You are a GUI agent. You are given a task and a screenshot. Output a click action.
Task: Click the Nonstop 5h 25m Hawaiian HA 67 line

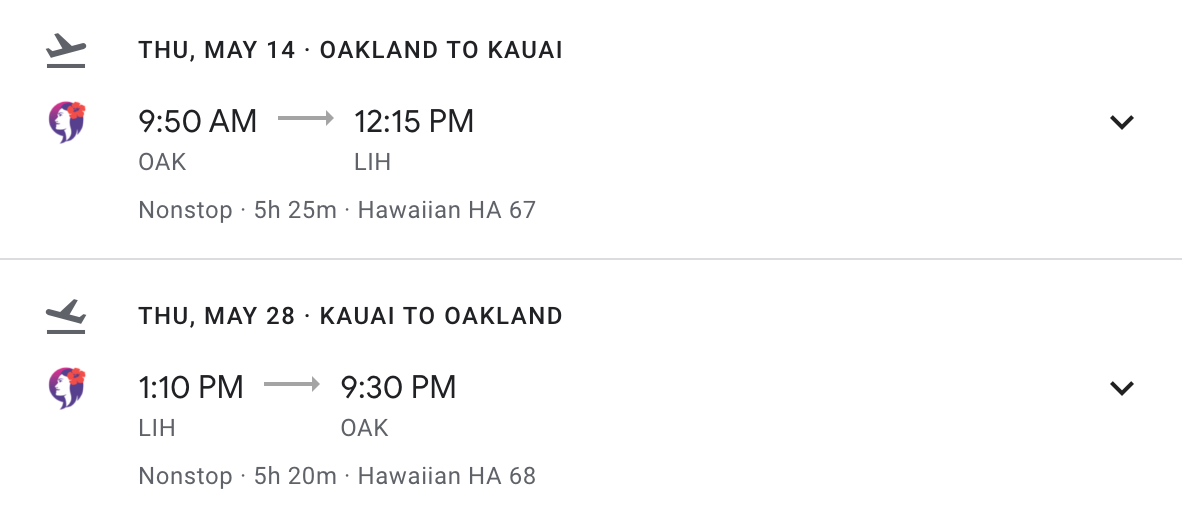coord(337,210)
